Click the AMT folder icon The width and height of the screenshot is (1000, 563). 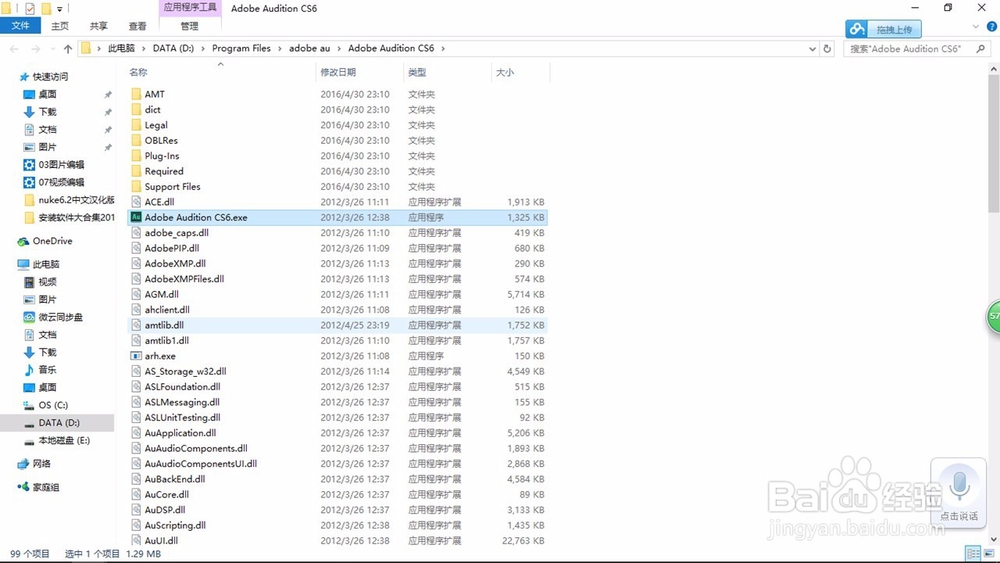[136, 94]
